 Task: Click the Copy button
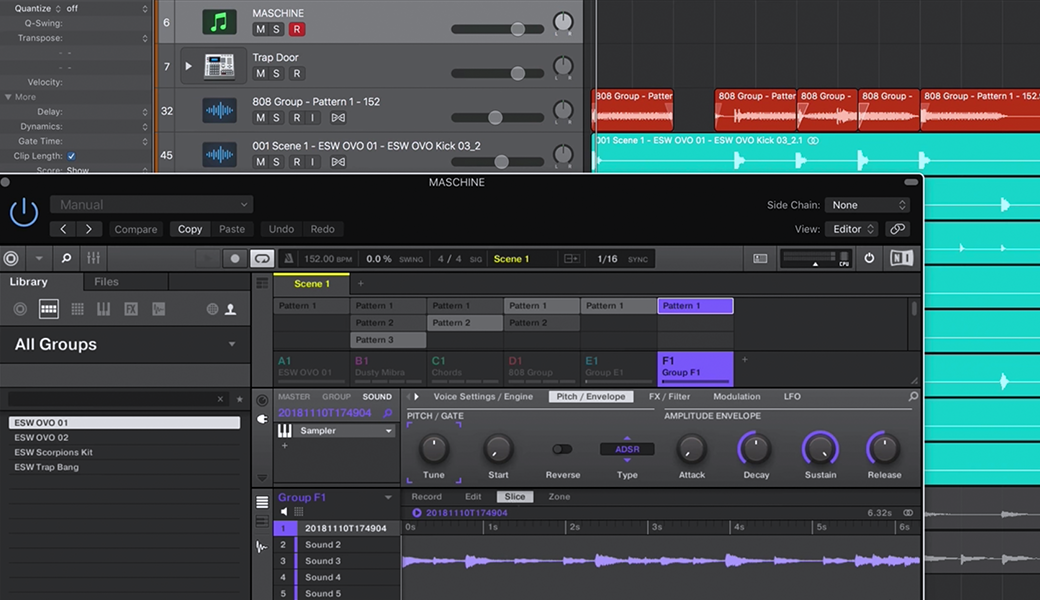(190, 229)
